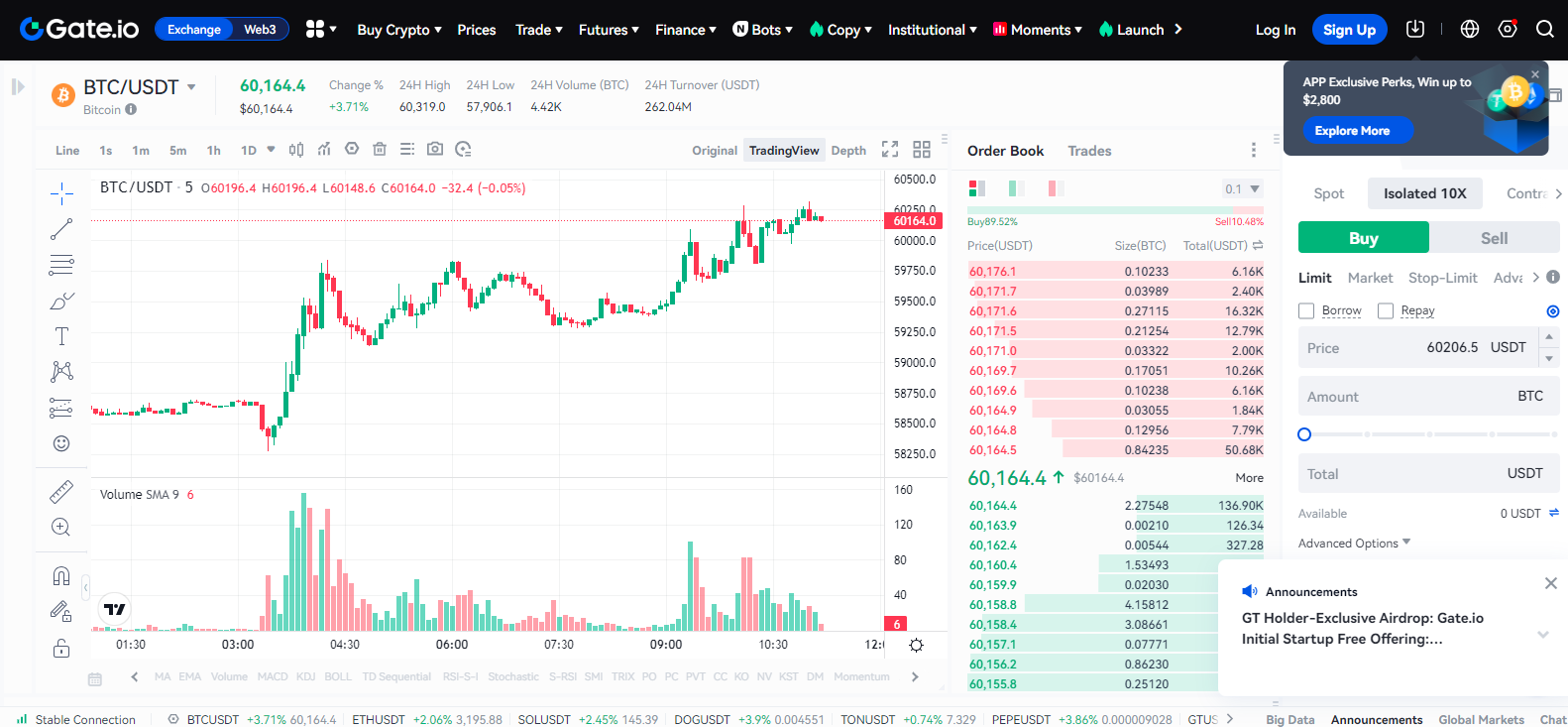
Task: Switch to multi-chart grid layout icon
Action: [922, 149]
